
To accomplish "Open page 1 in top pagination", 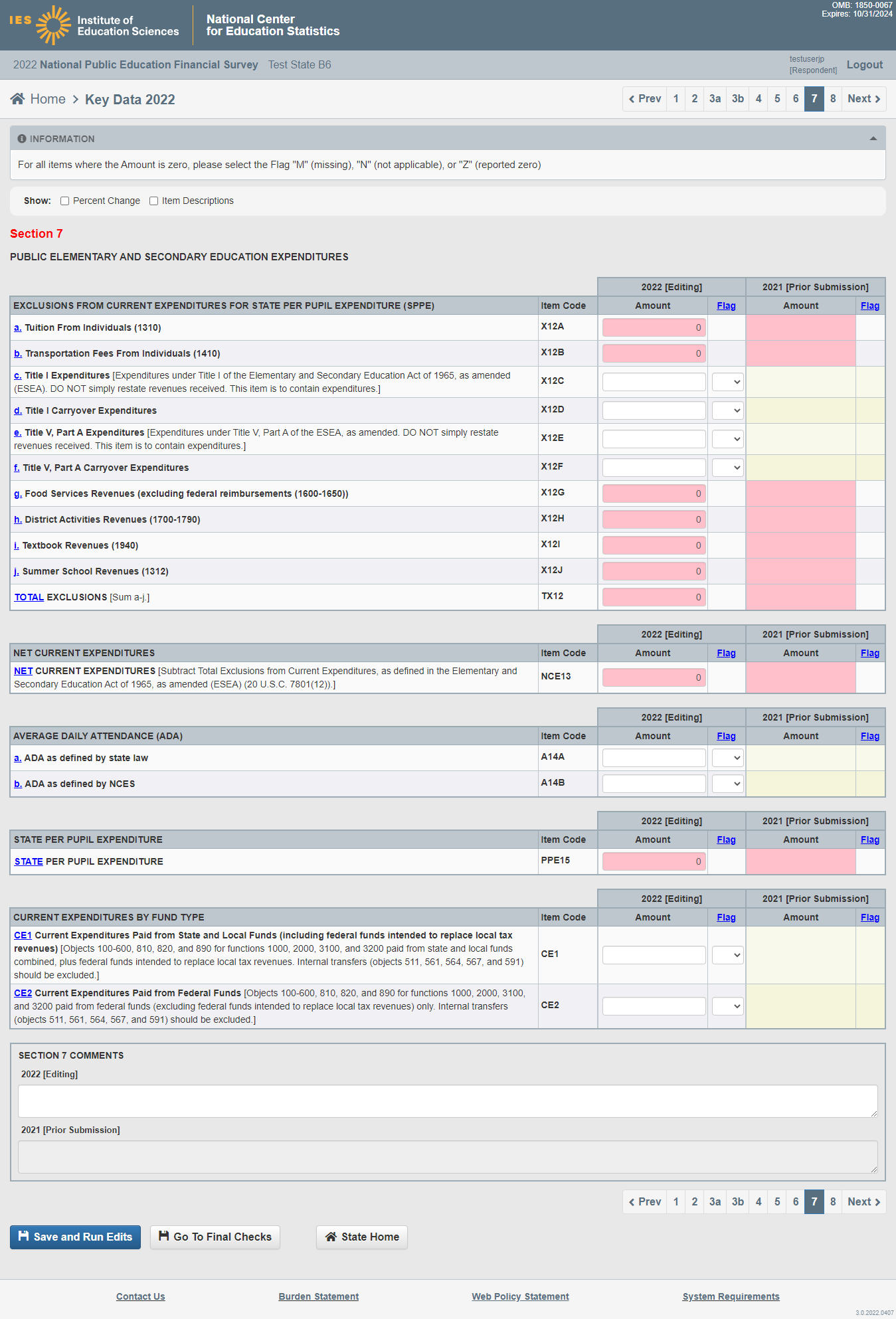I will tap(676, 99).
